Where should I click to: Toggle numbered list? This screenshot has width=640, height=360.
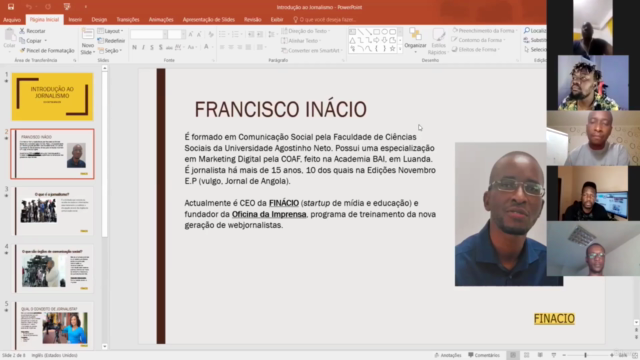pos(236,34)
